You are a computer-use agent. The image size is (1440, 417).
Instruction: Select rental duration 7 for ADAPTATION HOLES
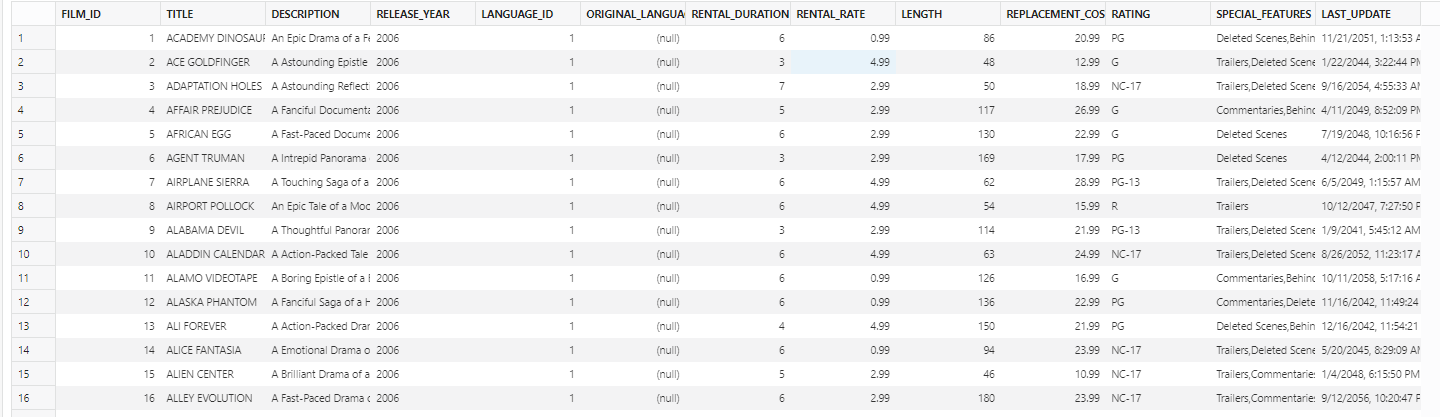click(737, 86)
